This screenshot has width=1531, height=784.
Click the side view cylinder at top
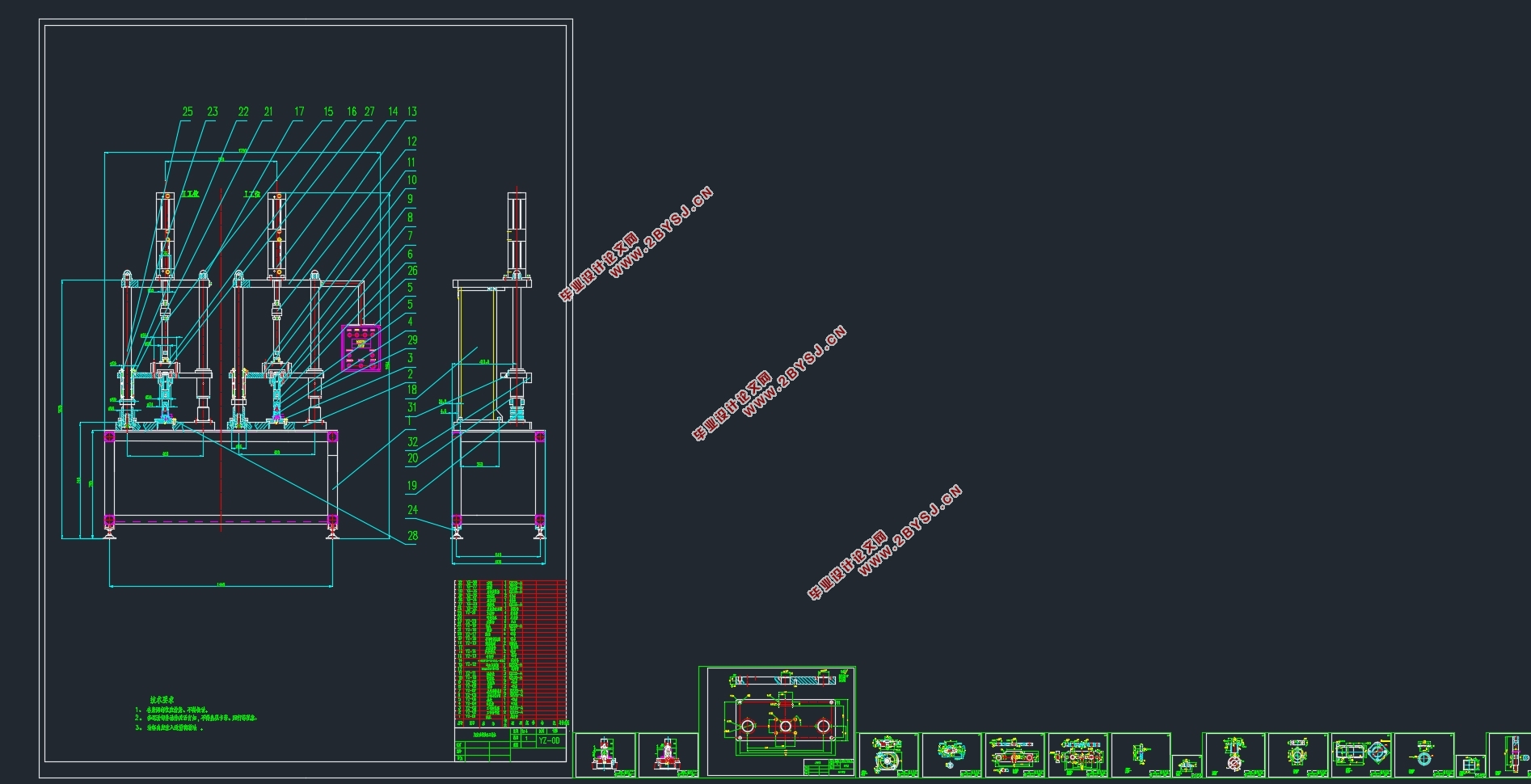517,234
